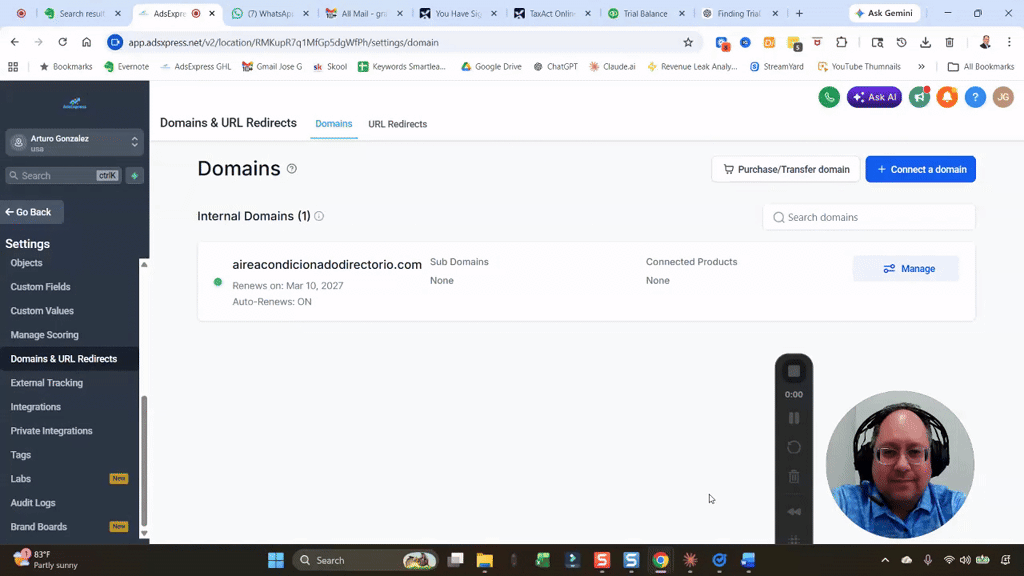Open the weather widget on taskbar

tap(46, 560)
